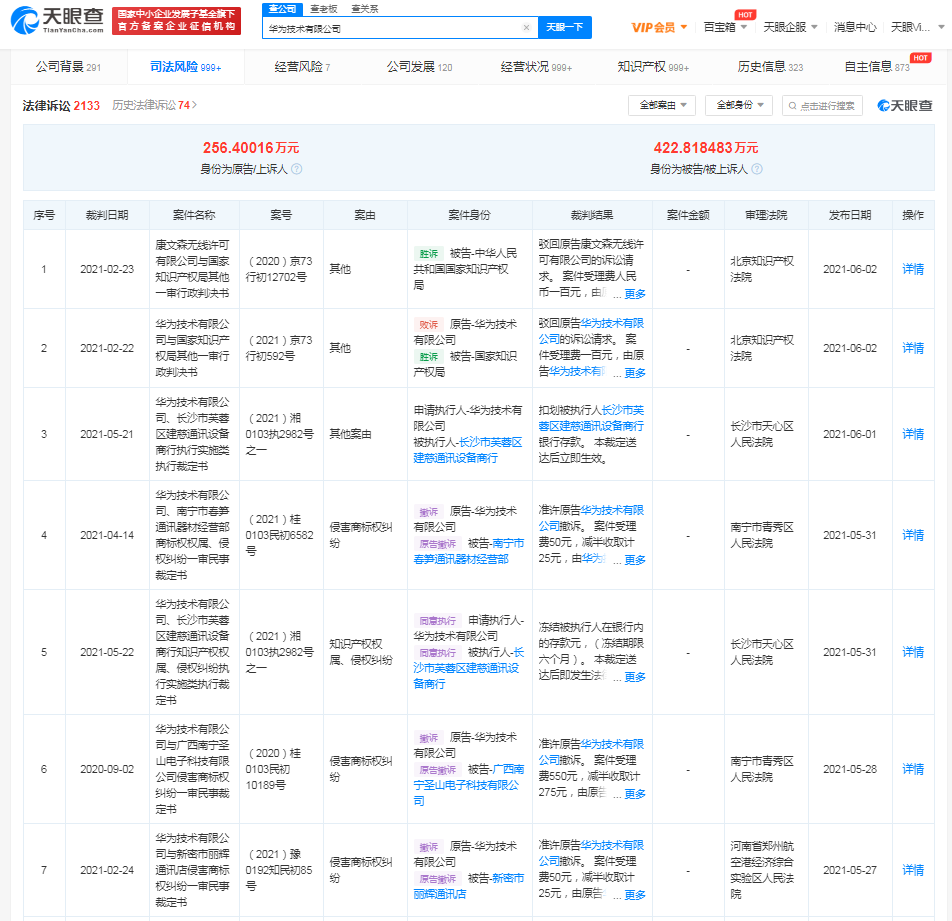
Task: Expand 更多 in row 4 judgment result
Action: click(x=635, y=560)
